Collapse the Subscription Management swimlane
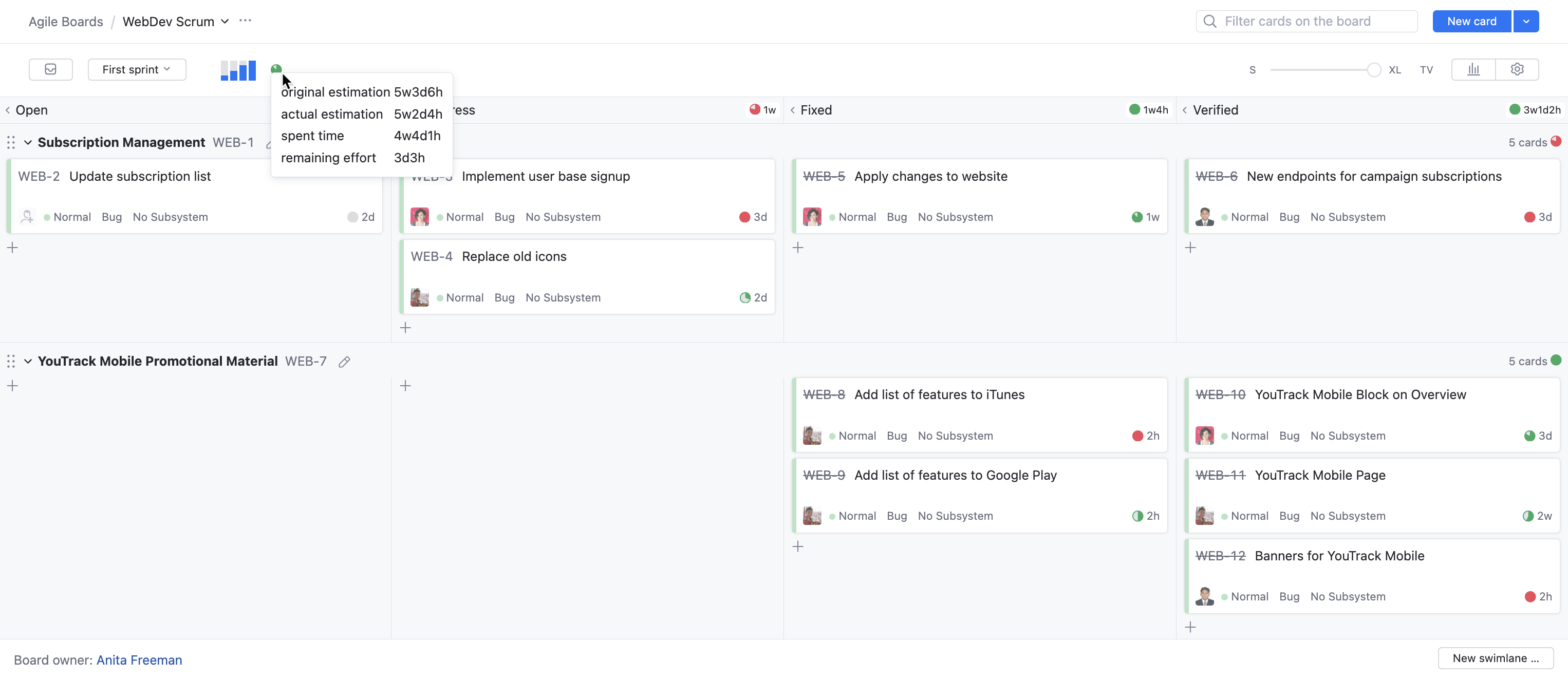 point(28,142)
